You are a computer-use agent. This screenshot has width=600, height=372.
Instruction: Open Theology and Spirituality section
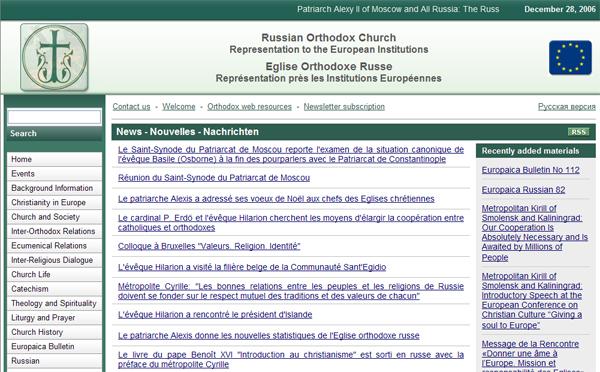54,303
